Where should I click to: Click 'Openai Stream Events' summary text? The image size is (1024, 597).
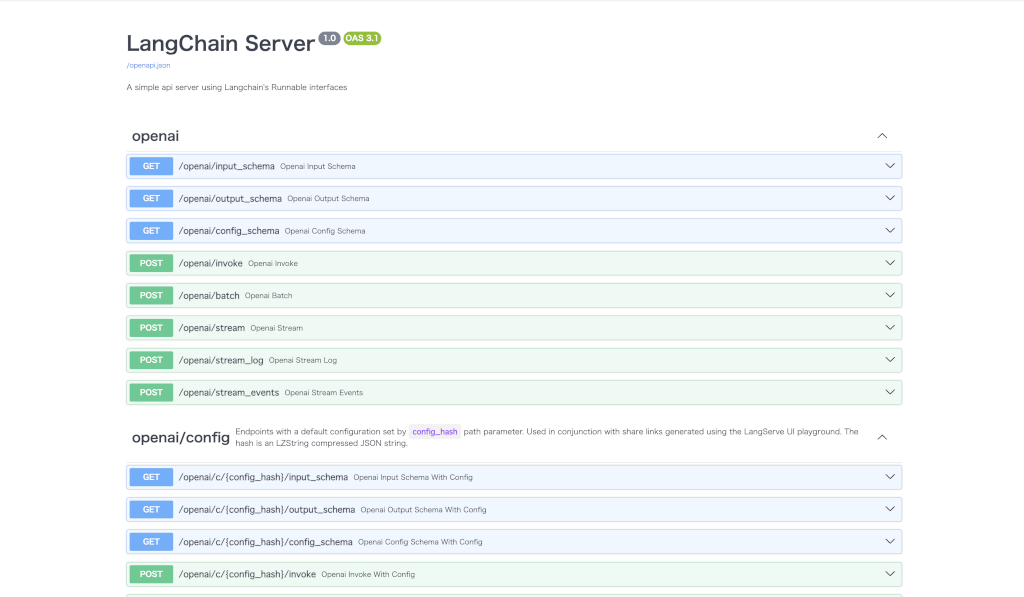(324, 393)
